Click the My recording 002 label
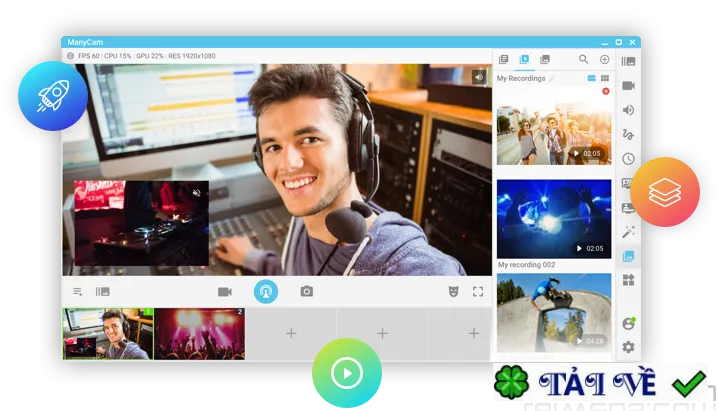The image size is (718, 411). coord(527,265)
